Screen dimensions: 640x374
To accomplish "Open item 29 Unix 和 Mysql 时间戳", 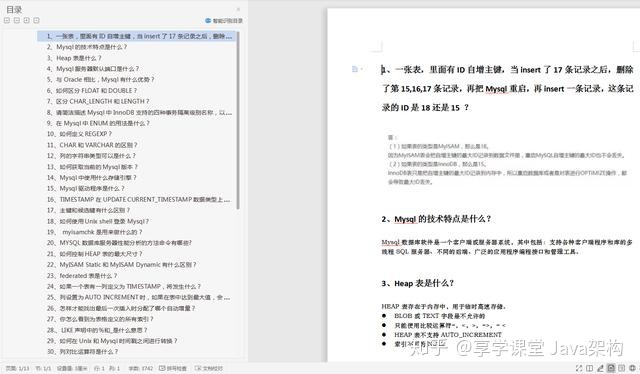I will pos(112,341).
